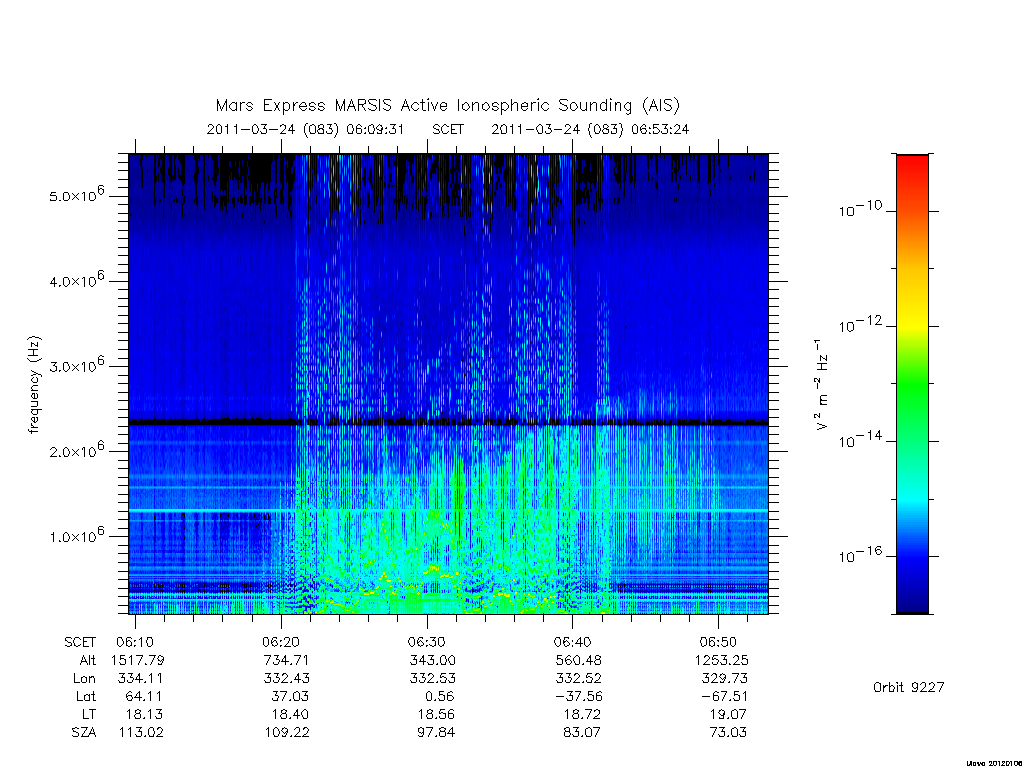Viewport: 1024px width, 768px height.
Task: Click the '1.0×10^6' frequency tick label
Action: (x=76, y=536)
